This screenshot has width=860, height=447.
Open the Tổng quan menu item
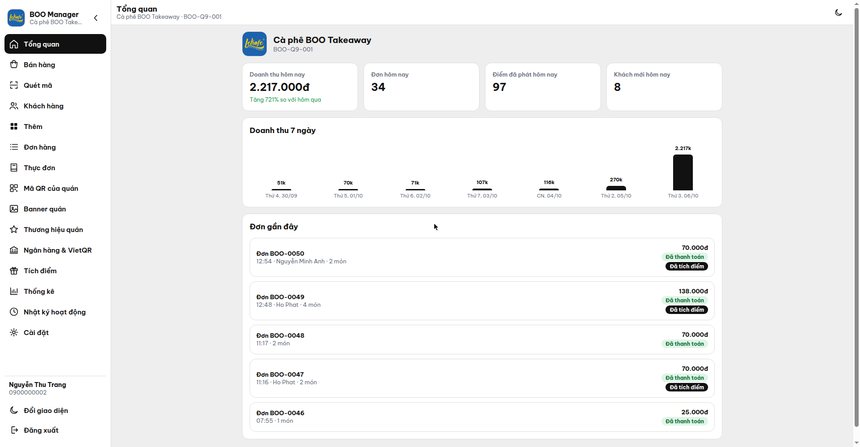(x=55, y=44)
